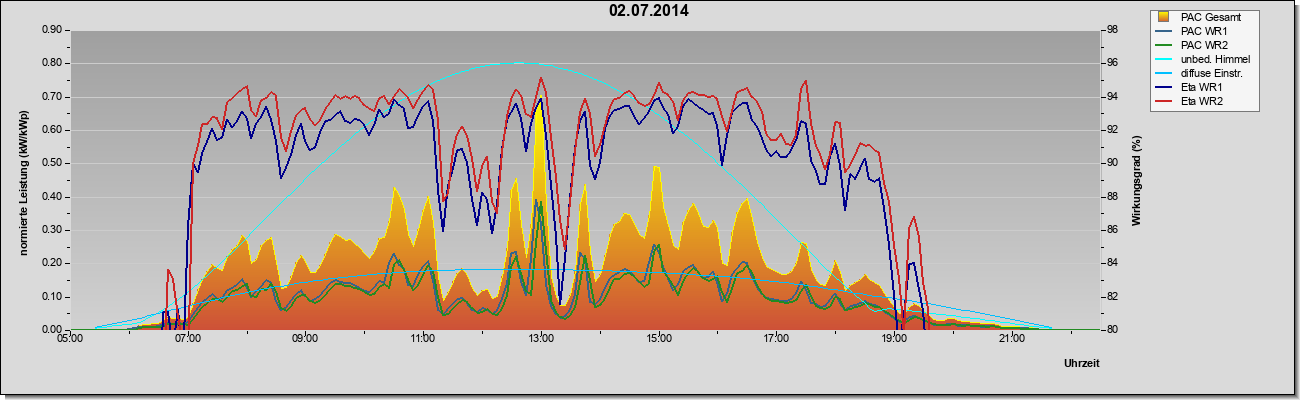1300x400 pixels.
Task: Click the diffuse Einstr. legend marker
Action: (x=1164, y=73)
